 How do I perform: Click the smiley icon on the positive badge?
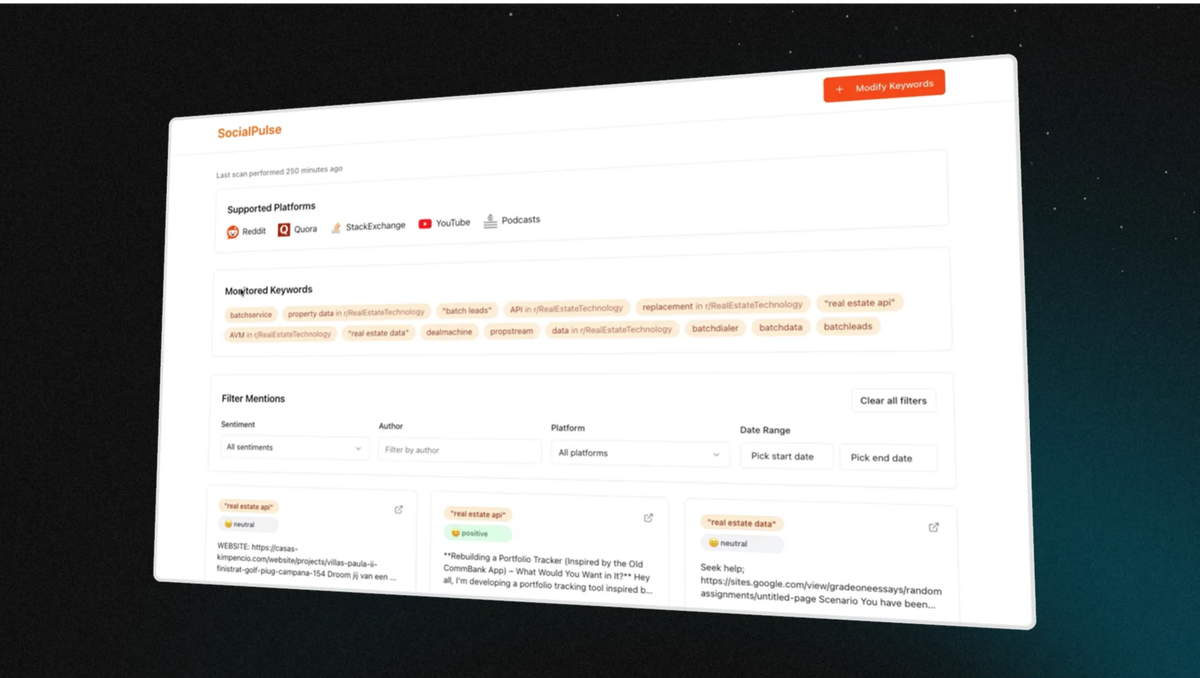[x=456, y=533]
